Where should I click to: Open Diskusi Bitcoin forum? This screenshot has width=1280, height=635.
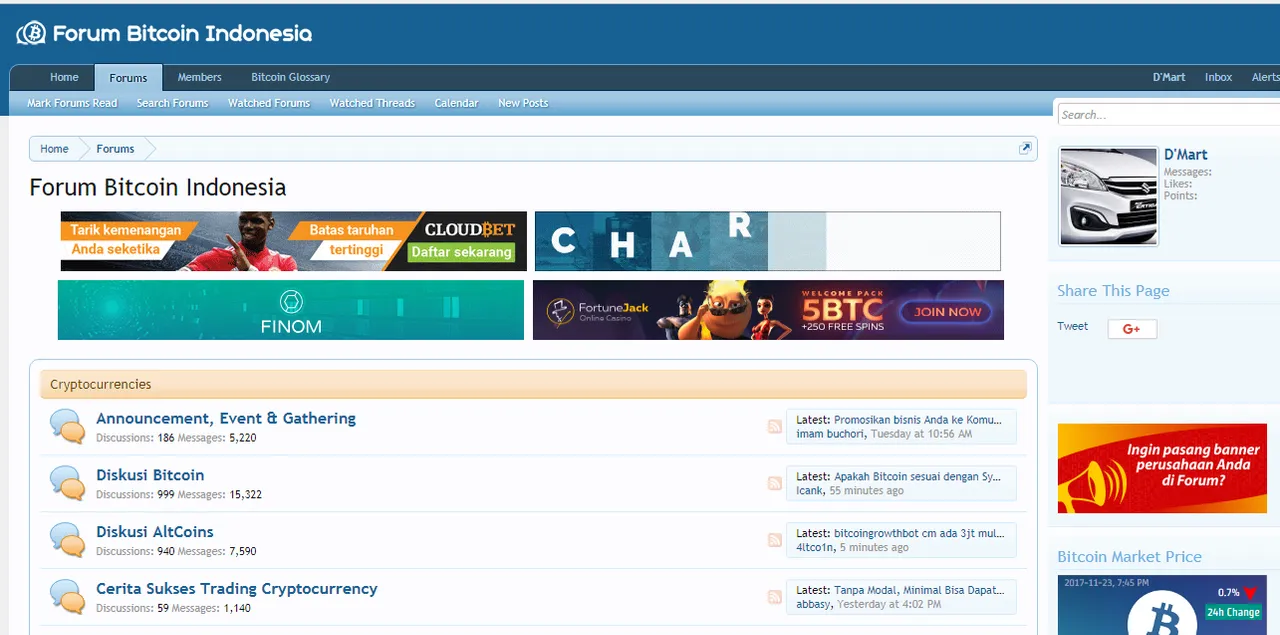150,475
